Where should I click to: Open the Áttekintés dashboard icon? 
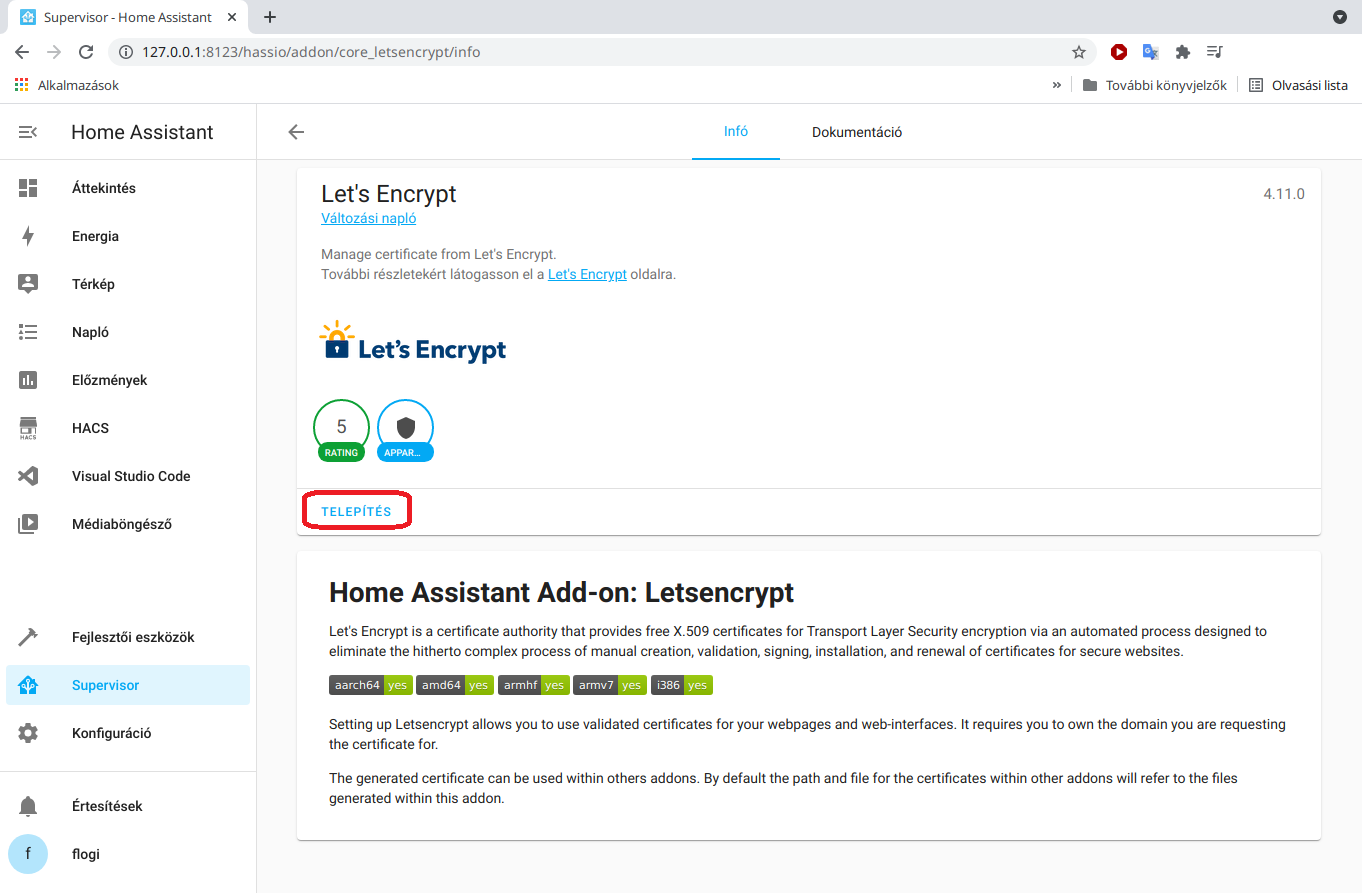point(28,188)
